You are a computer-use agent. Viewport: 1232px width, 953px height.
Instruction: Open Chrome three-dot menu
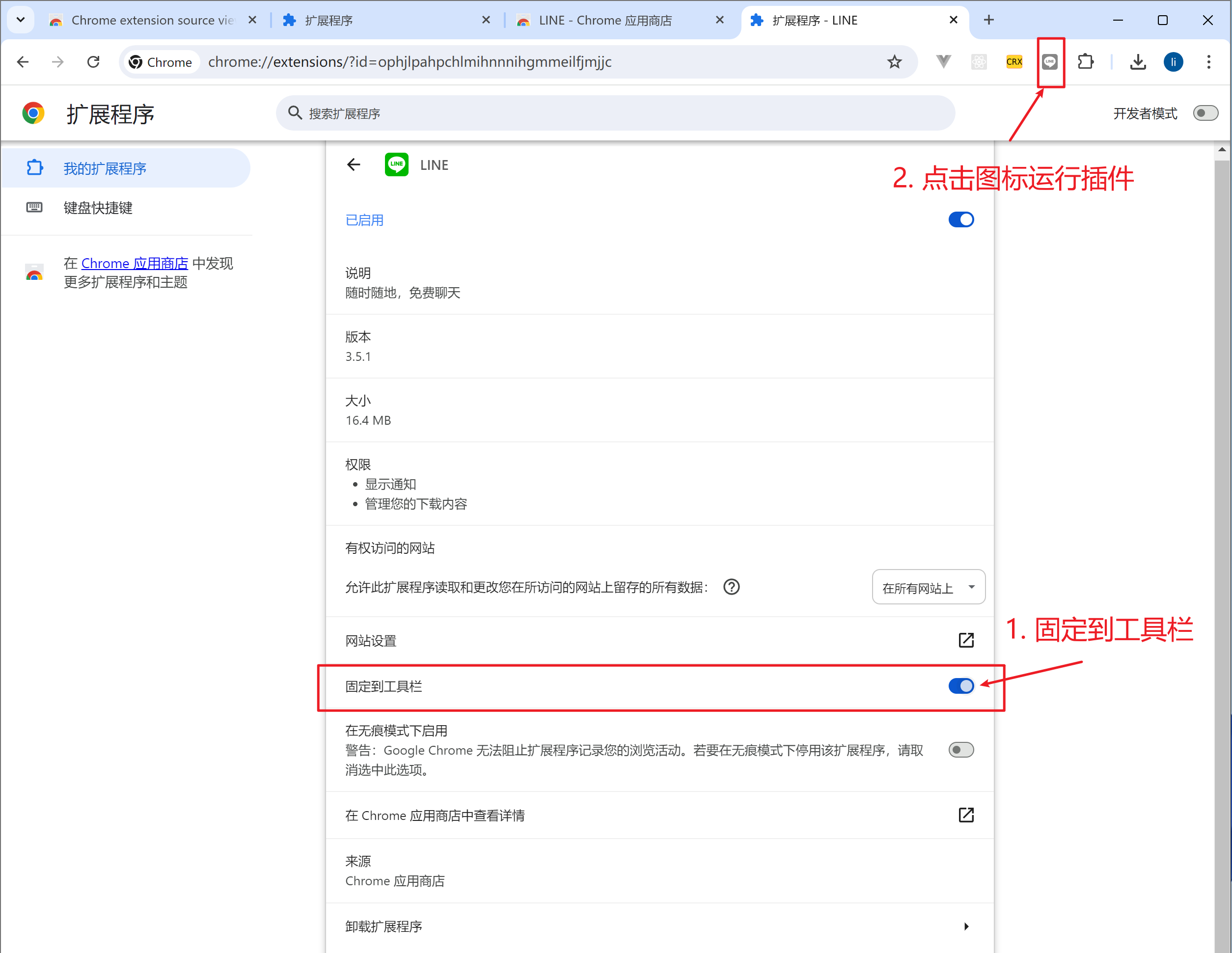tap(1208, 62)
